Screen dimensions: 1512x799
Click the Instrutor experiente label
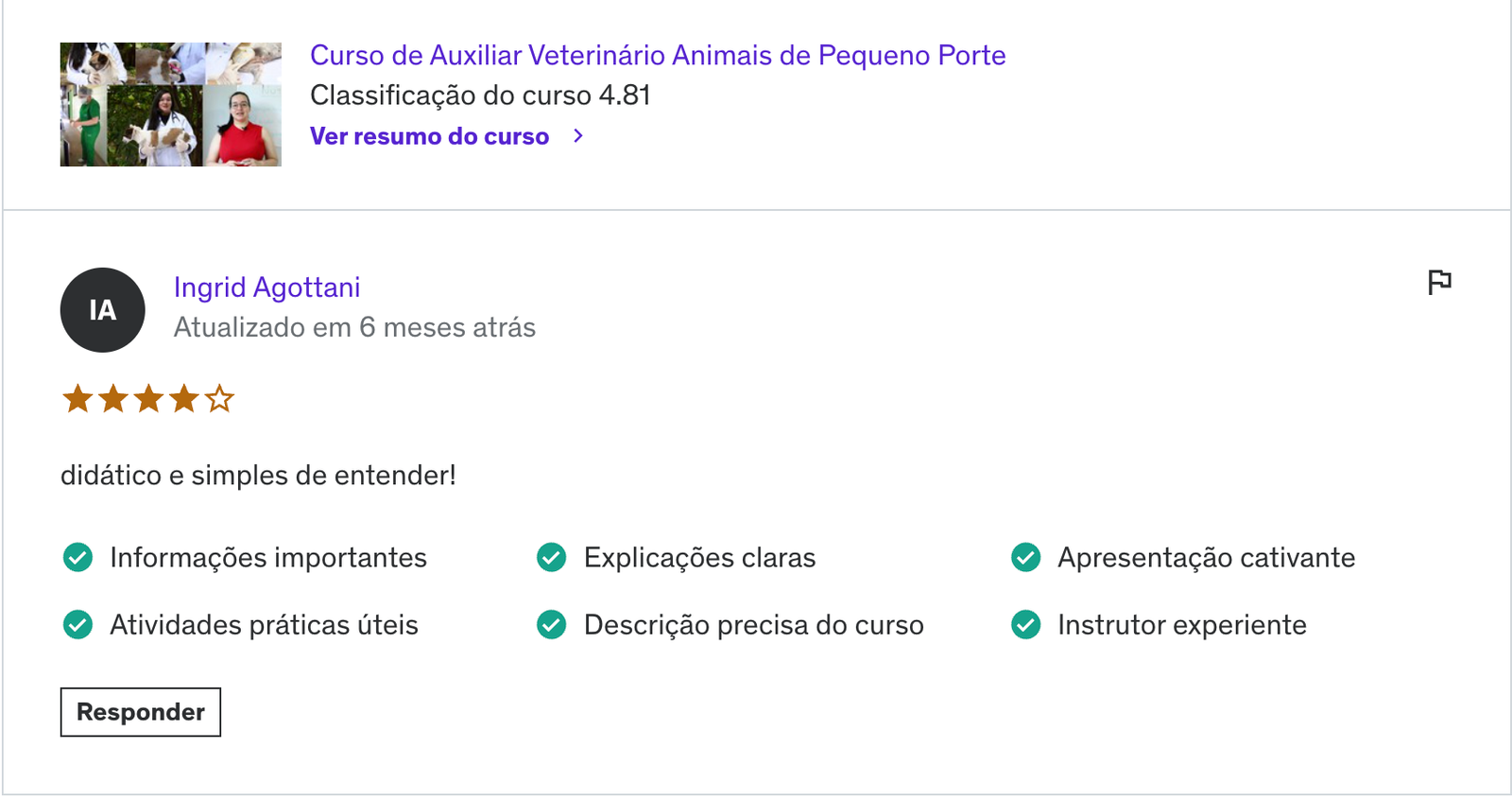pyautogui.click(x=1182, y=625)
